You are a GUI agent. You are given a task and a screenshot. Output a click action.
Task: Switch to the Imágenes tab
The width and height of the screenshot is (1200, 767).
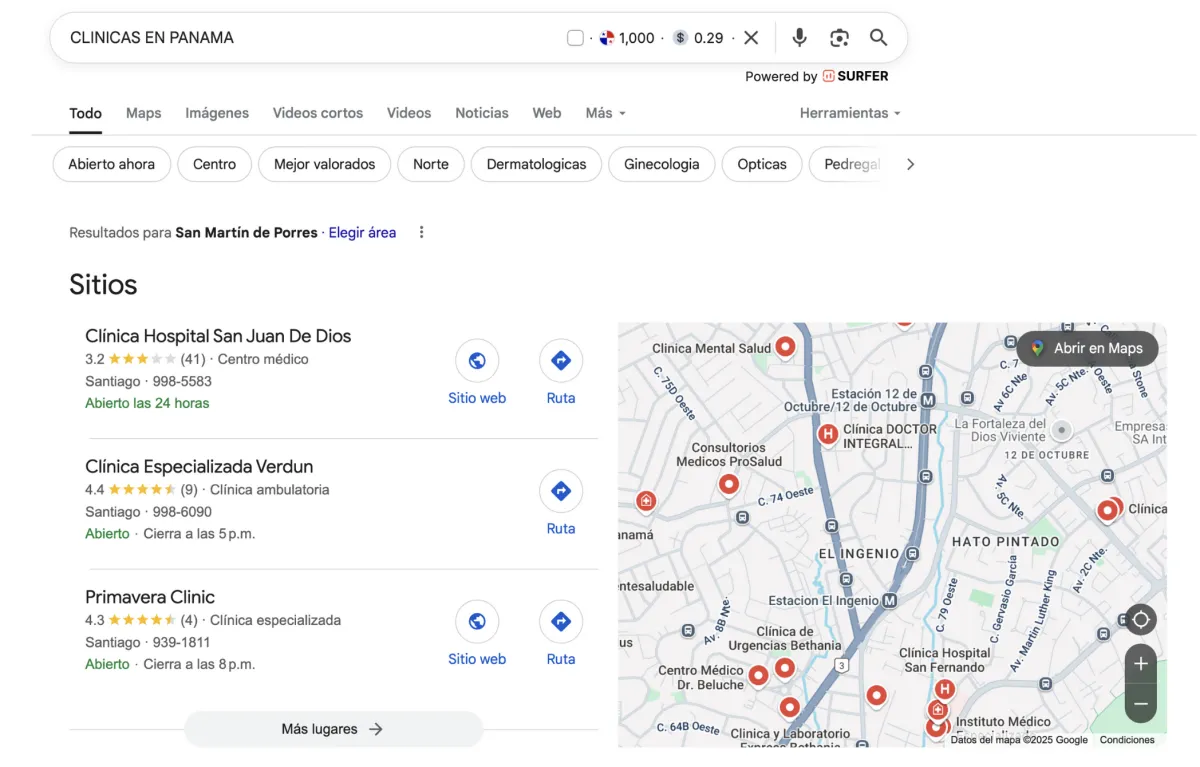pos(217,113)
